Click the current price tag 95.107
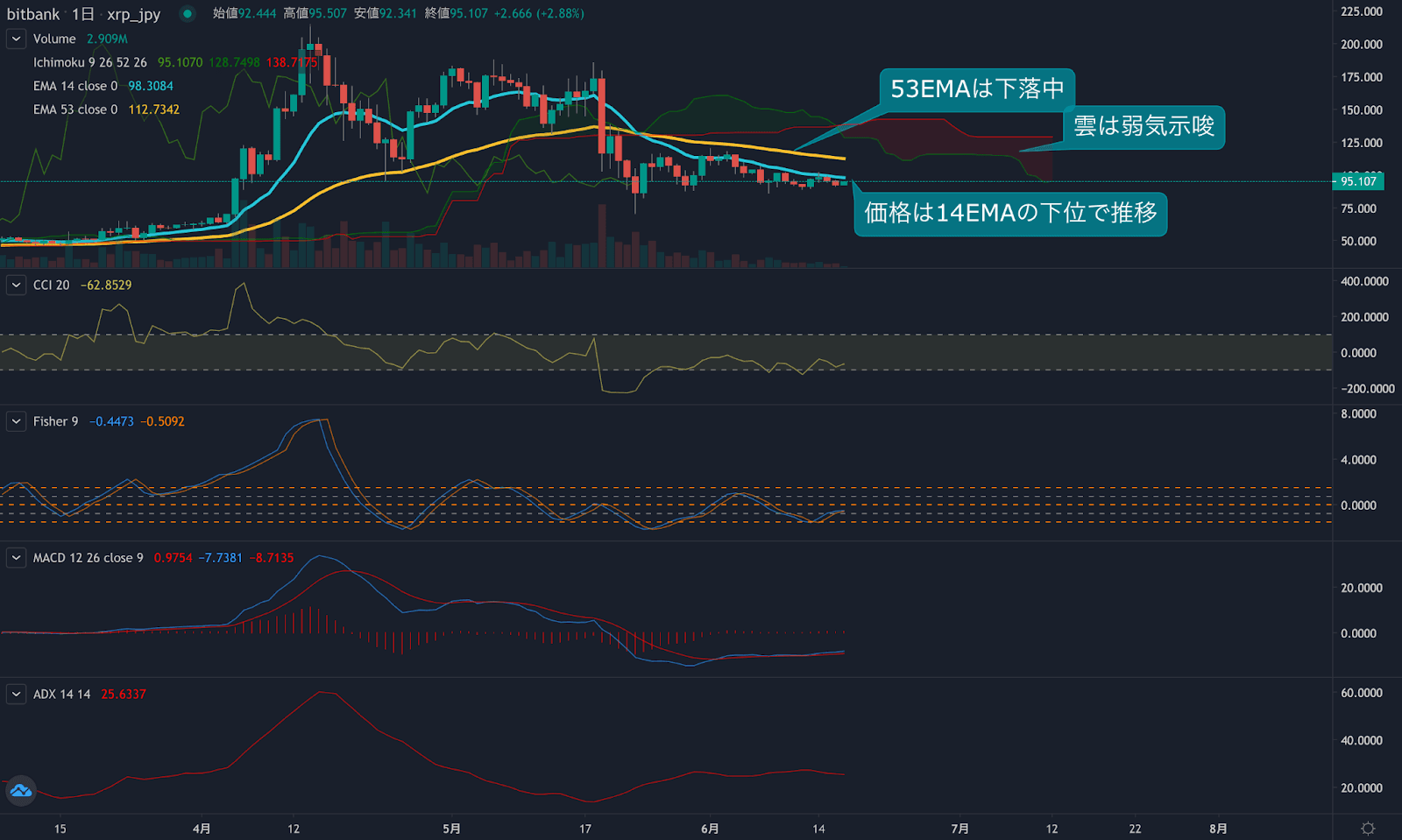Image resolution: width=1402 pixels, height=840 pixels. click(1358, 181)
